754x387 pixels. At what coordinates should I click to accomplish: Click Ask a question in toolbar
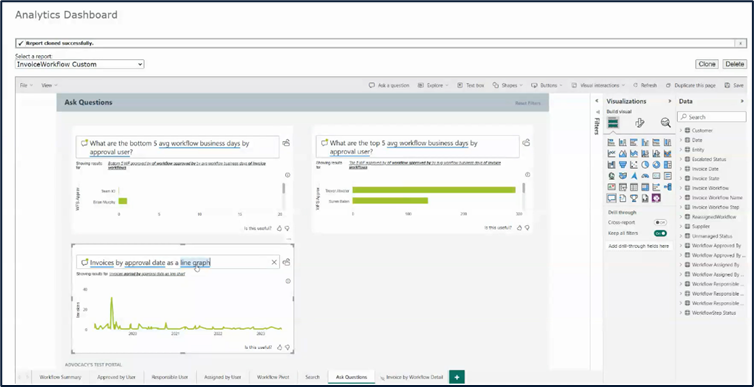pos(389,85)
